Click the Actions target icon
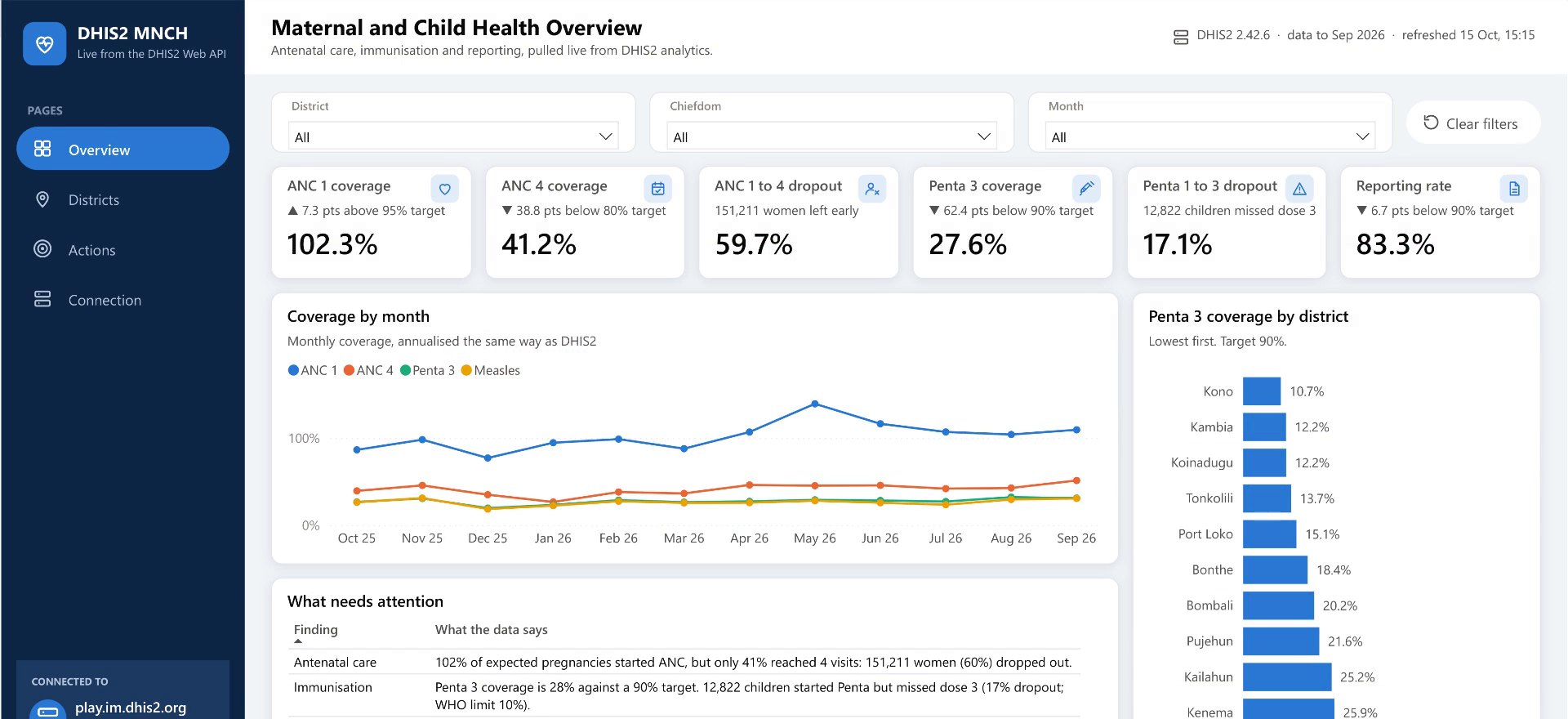Screen dimensions: 1568x719 coord(42,249)
